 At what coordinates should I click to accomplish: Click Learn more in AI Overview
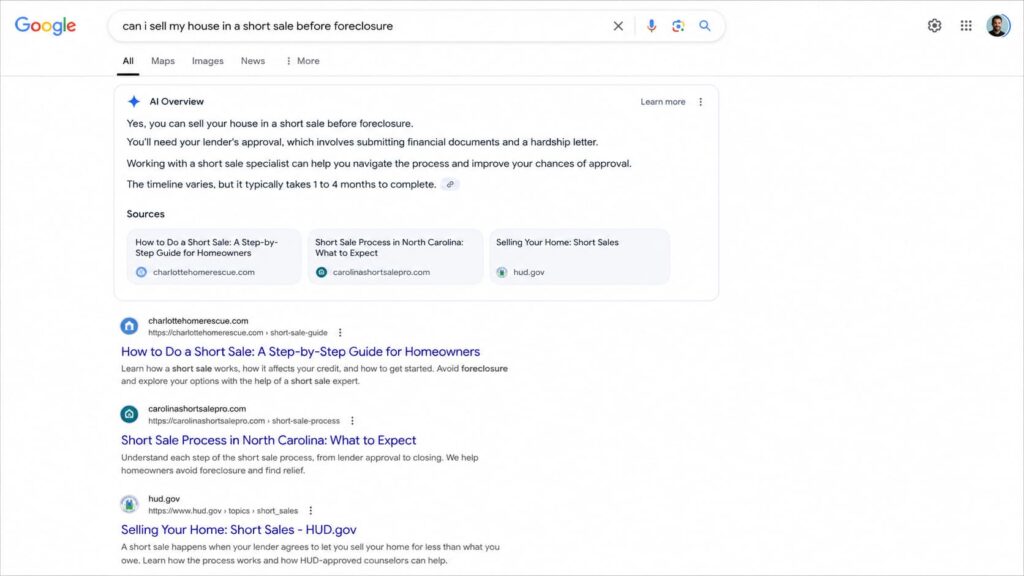663,102
